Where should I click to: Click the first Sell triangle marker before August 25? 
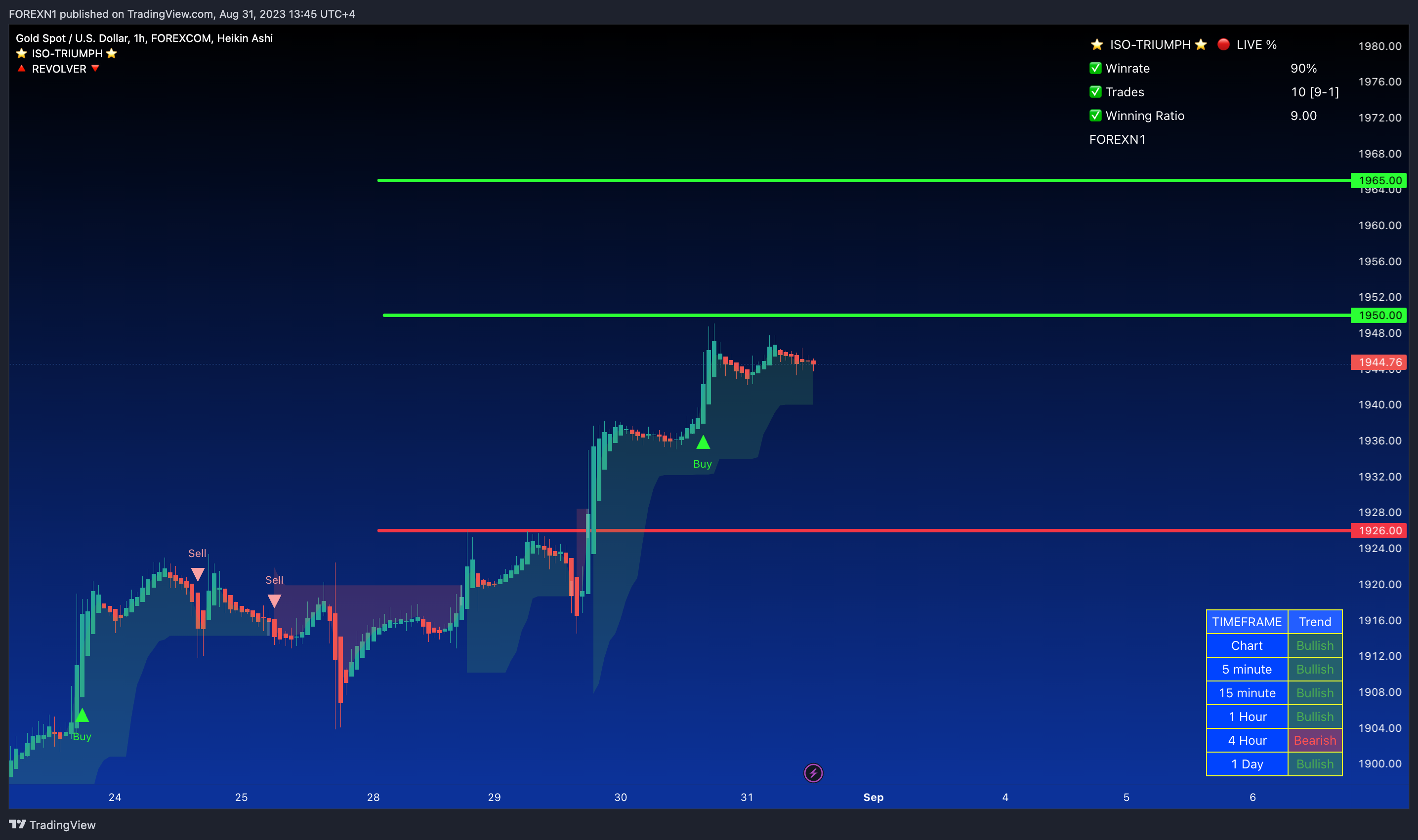(x=198, y=574)
